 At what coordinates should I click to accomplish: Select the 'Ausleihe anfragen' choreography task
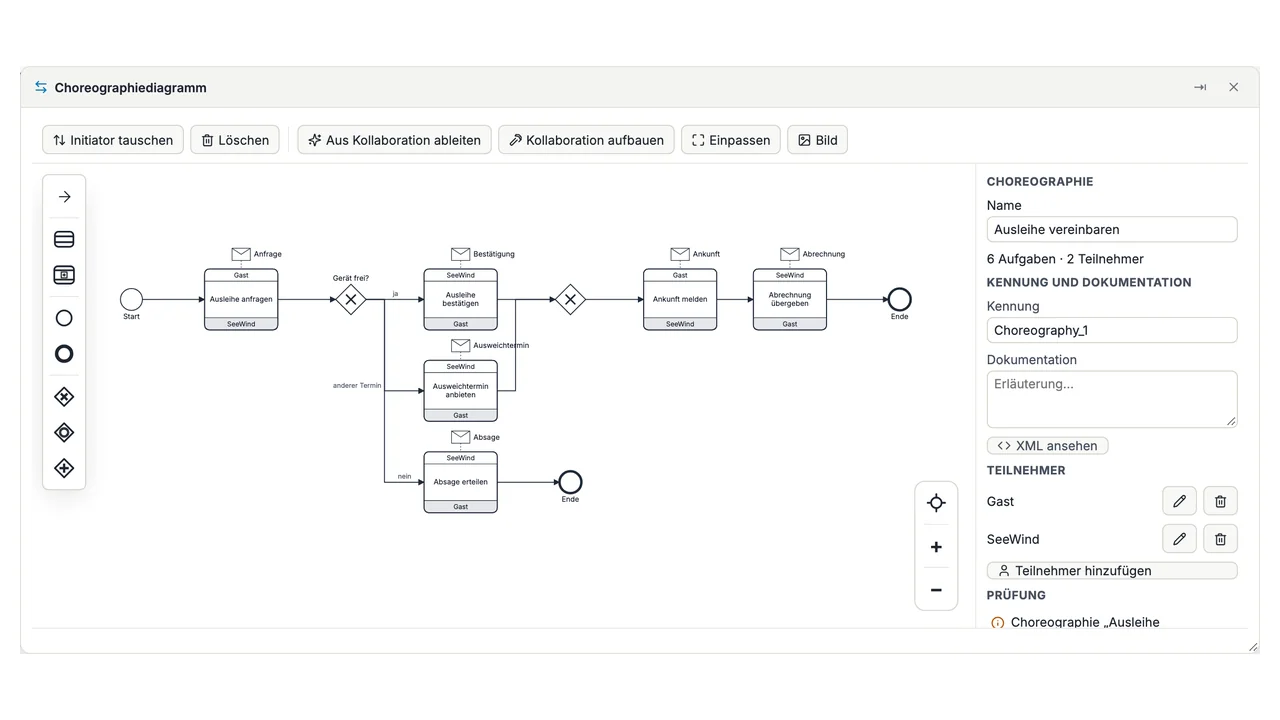(241, 299)
